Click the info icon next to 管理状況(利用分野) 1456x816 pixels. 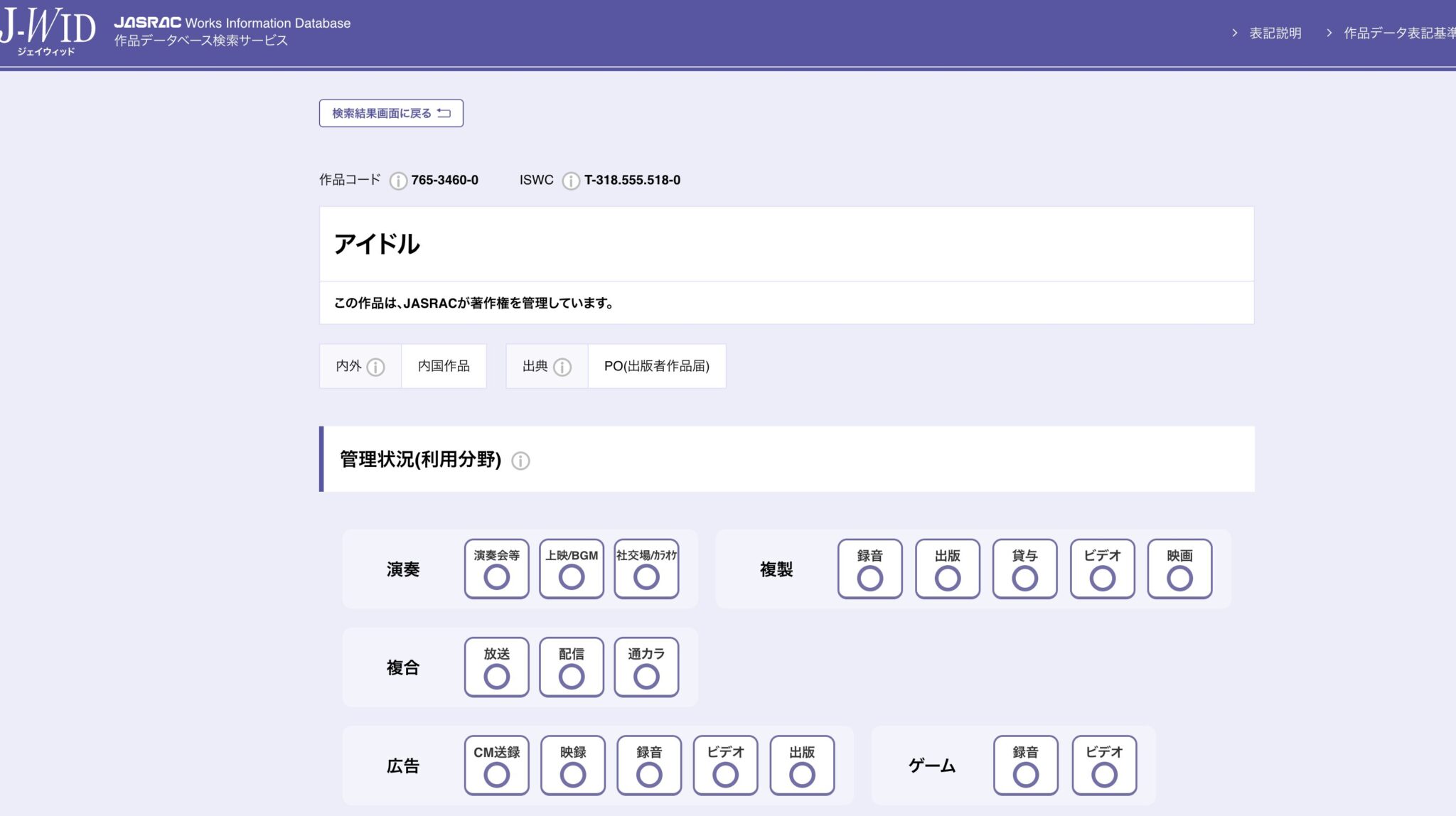[x=521, y=461]
